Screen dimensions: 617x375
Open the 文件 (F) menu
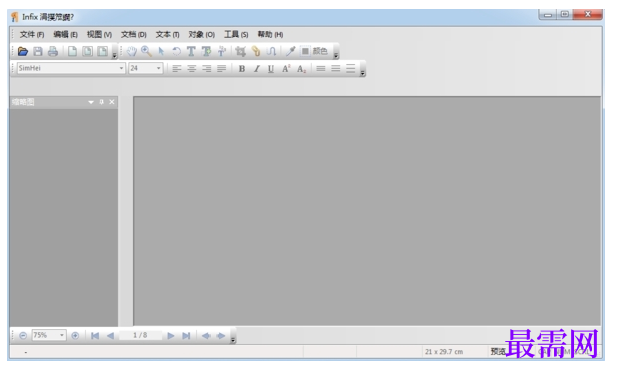[32, 35]
